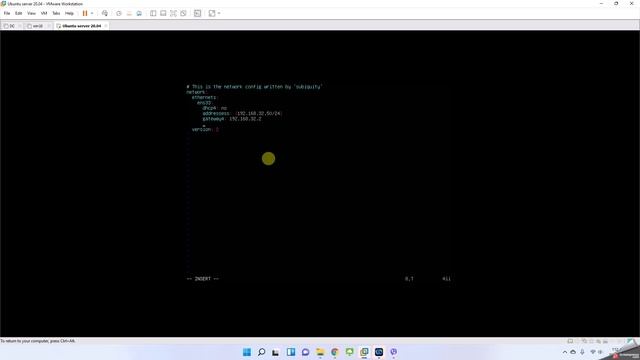This screenshot has height=360, width=640.
Task: Close the Ubuntu server 20.04 tab
Action: (106, 26)
